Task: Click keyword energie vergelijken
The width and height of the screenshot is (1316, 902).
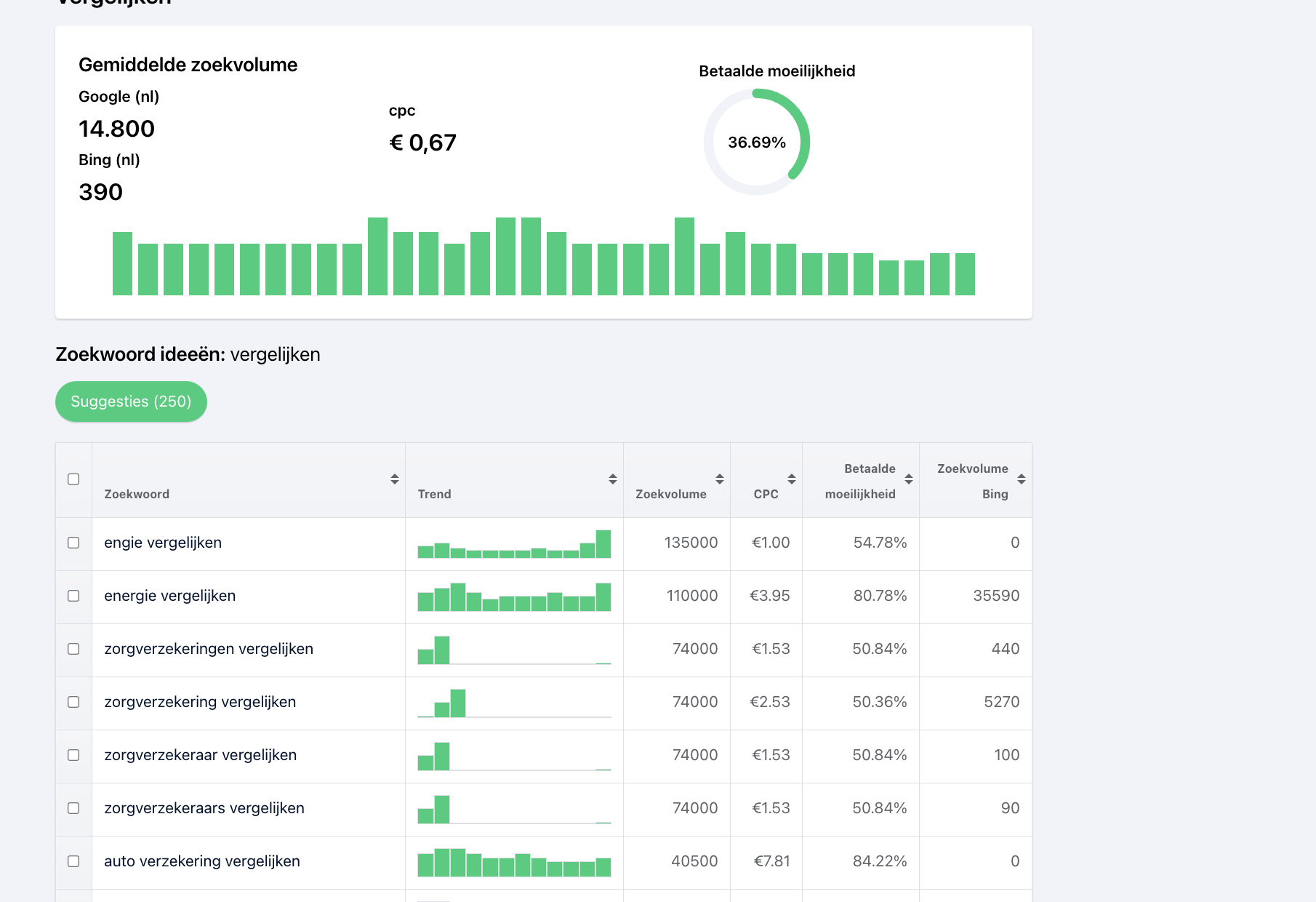Action: coord(170,596)
